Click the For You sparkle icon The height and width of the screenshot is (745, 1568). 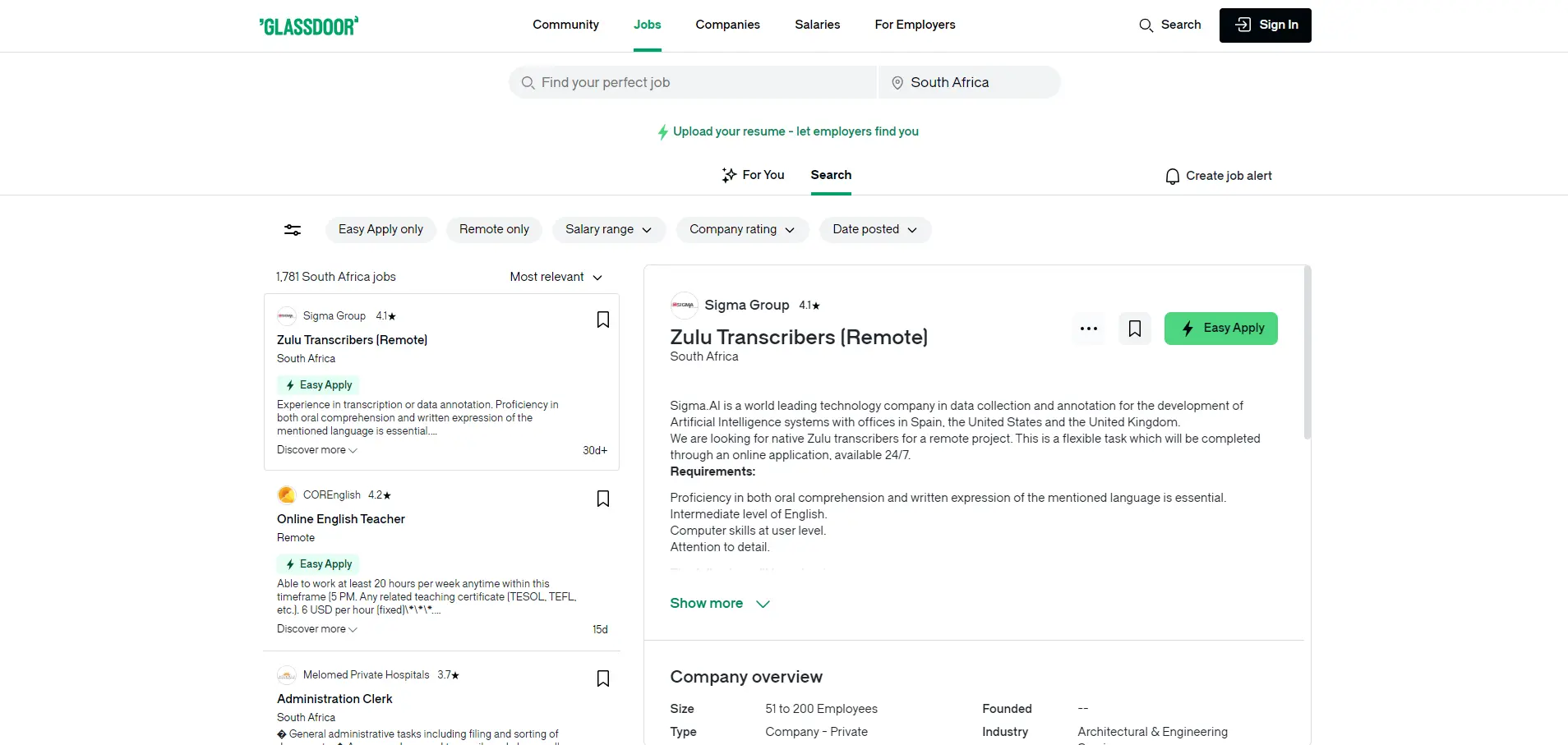click(x=729, y=175)
